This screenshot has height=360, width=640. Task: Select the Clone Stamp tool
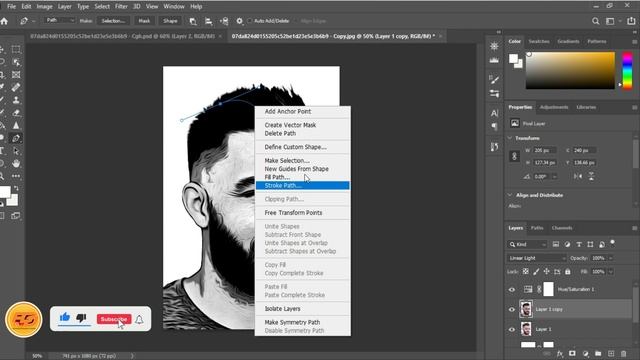coord(16,100)
